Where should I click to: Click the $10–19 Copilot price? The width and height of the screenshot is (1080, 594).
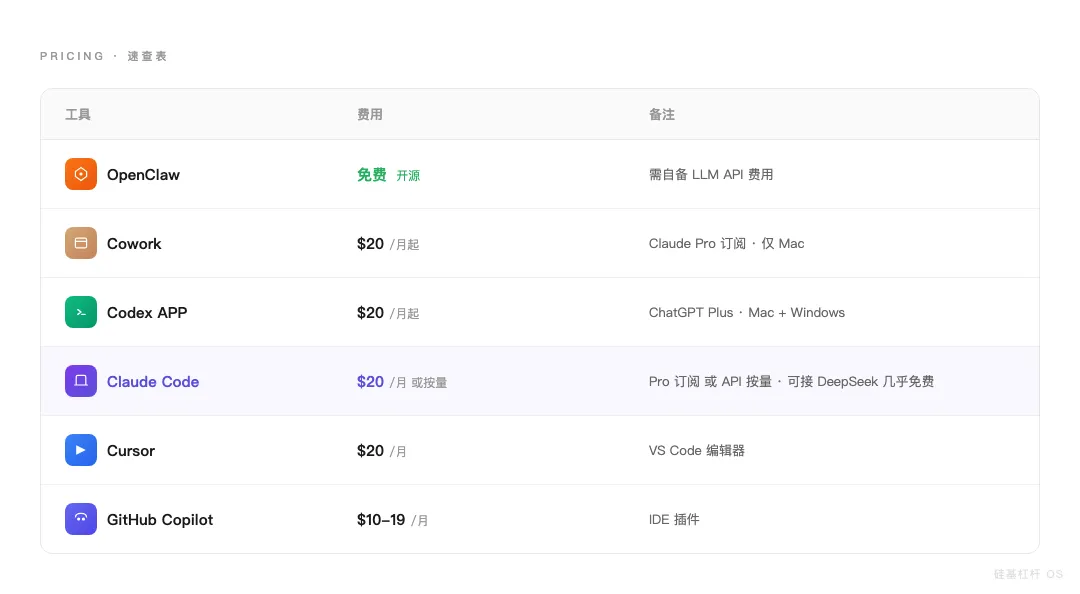(381, 520)
